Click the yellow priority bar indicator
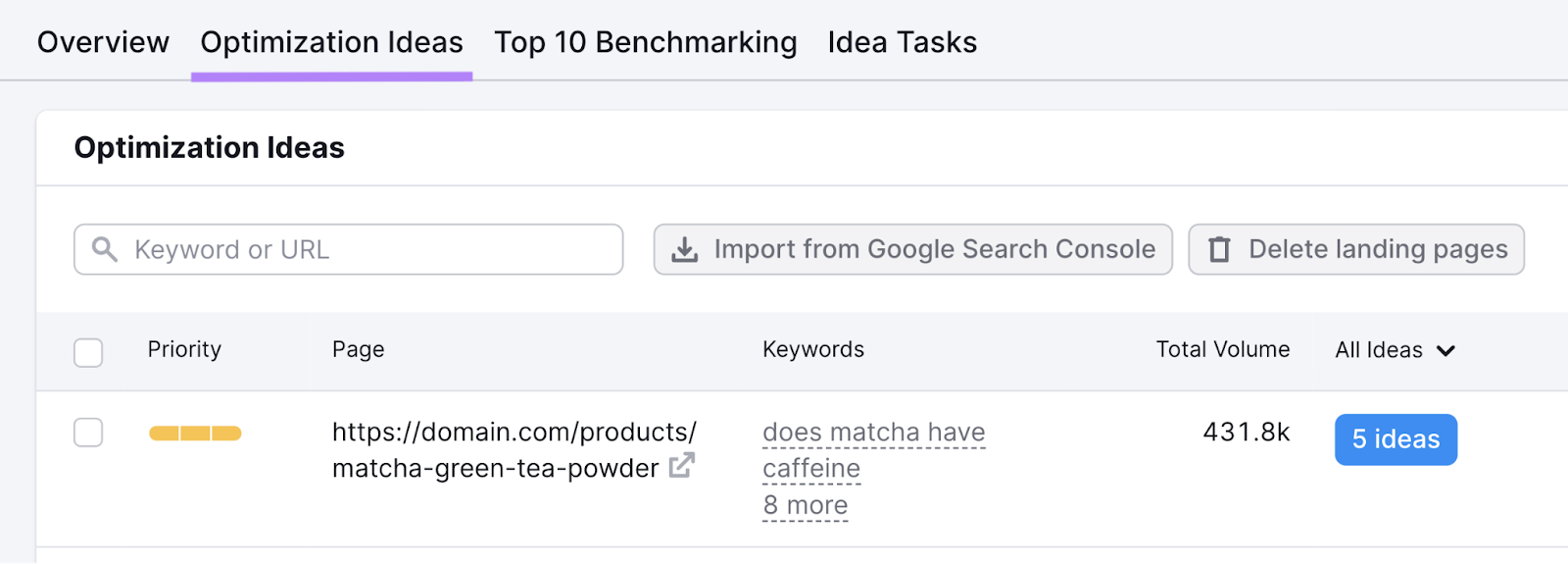 pyautogui.click(x=195, y=434)
